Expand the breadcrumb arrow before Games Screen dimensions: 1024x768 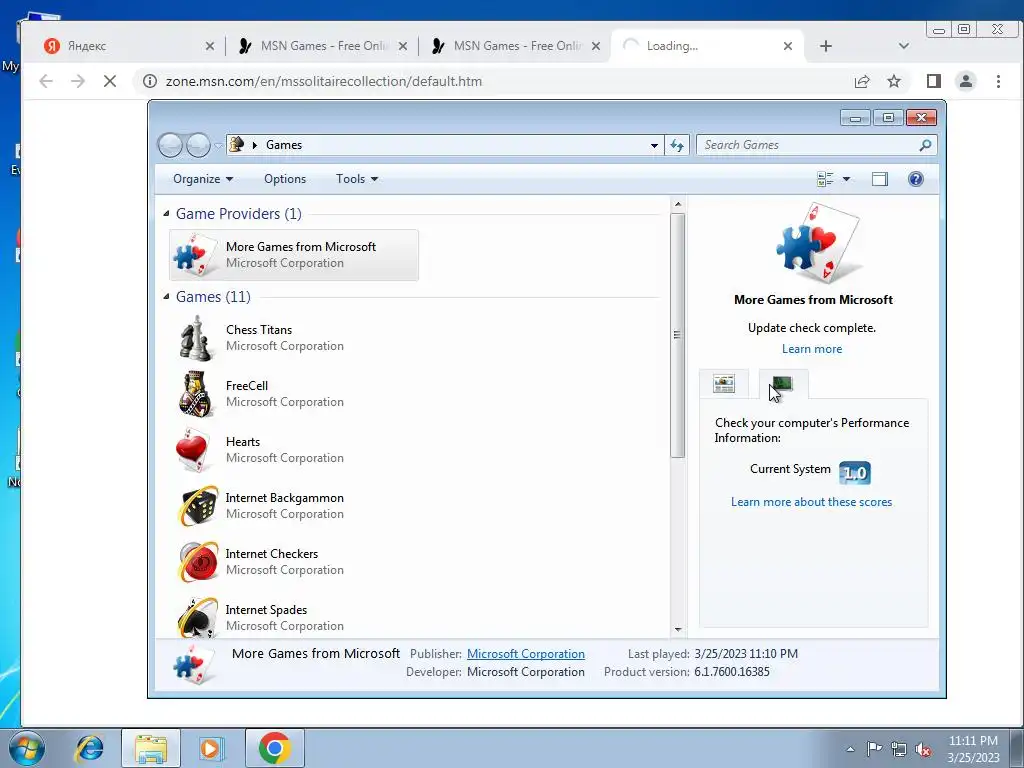(255, 145)
